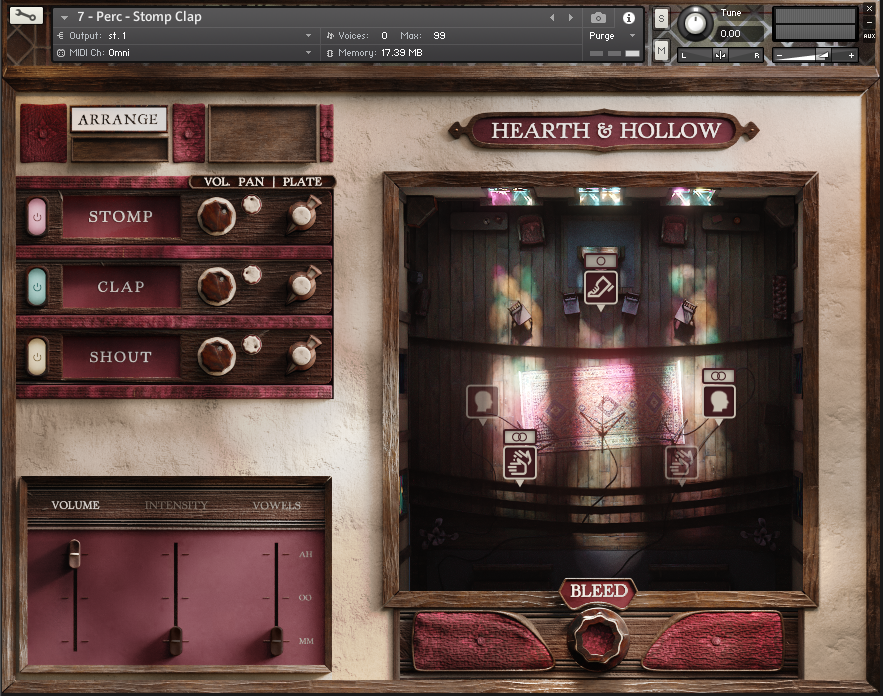Click the Memory 17.39 MB readout

pyautogui.click(x=402, y=53)
